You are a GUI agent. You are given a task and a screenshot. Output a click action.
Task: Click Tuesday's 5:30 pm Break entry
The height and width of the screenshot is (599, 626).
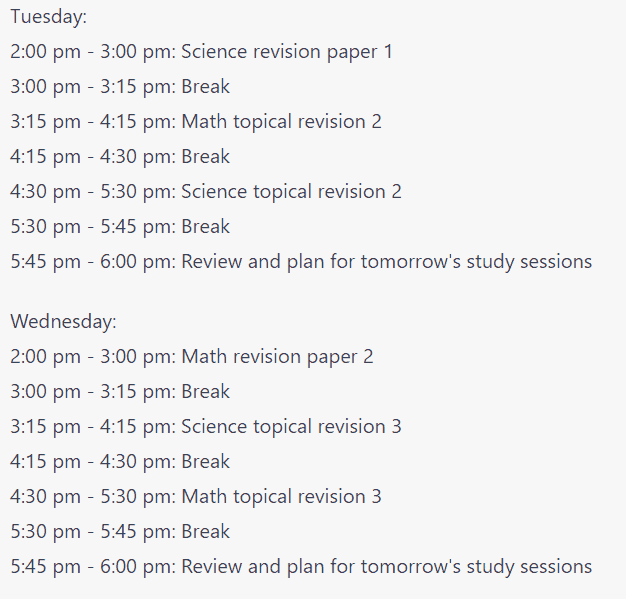(x=120, y=227)
